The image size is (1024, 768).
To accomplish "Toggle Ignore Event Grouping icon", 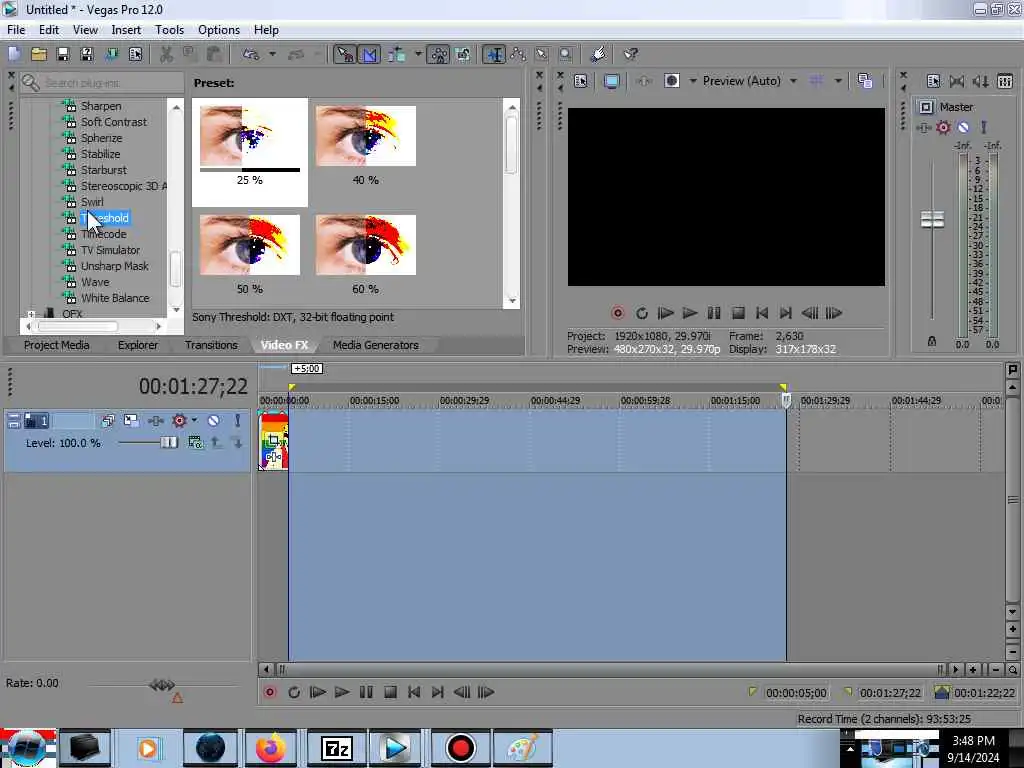I will 462,54.
